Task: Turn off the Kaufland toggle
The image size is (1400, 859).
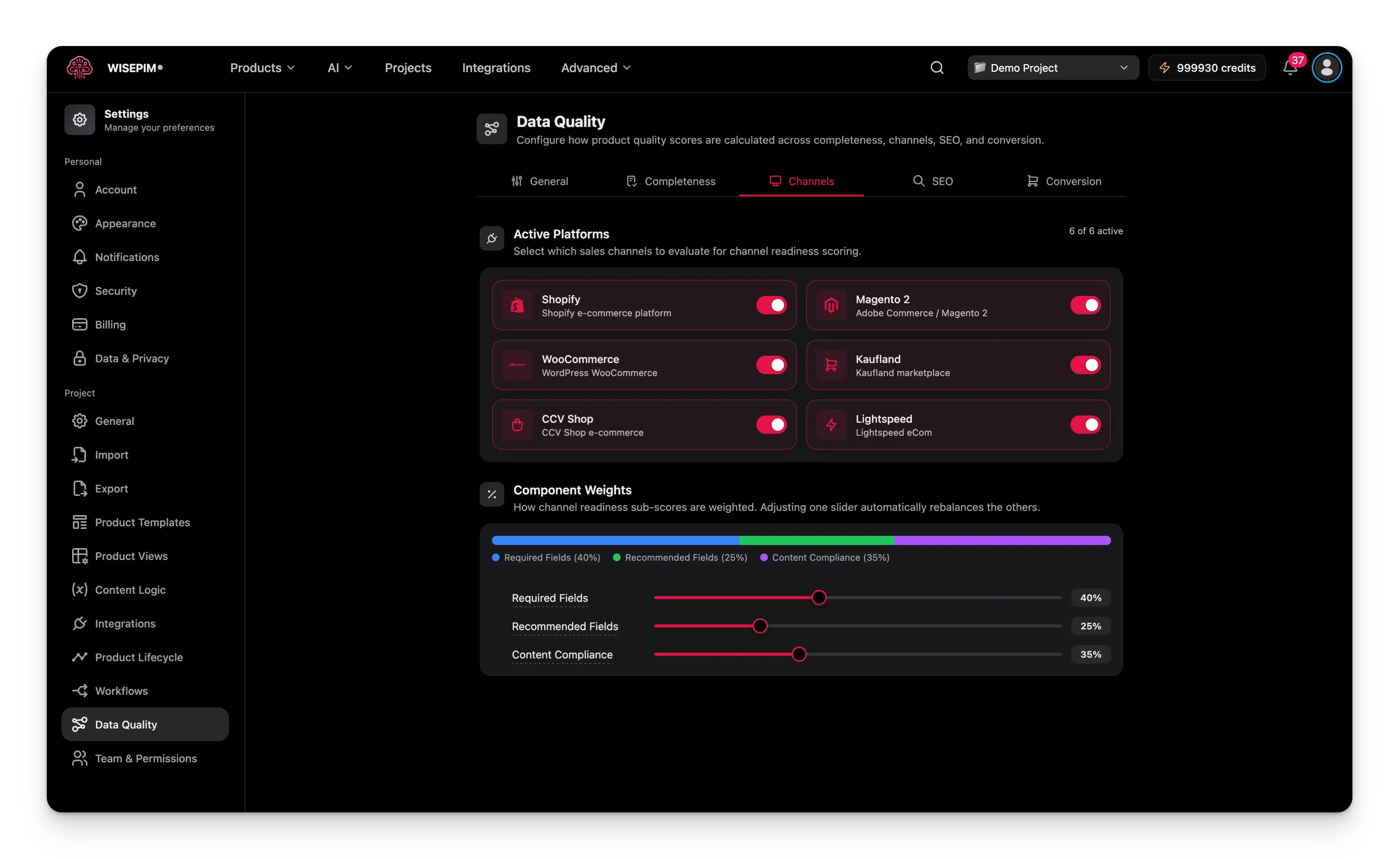Action: click(x=1085, y=365)
